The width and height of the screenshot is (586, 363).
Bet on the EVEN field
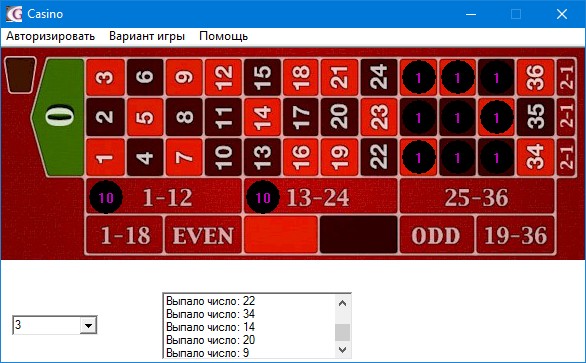coord(203,235)
